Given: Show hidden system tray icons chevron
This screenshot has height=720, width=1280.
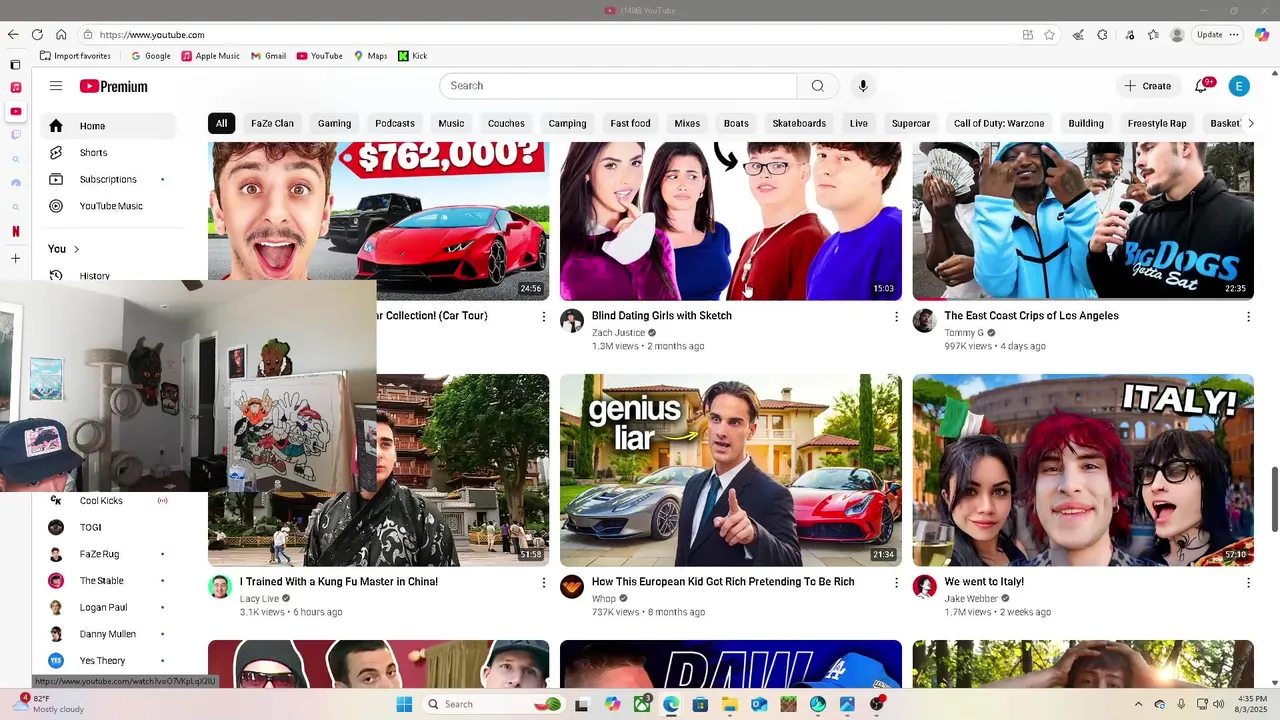Looking at the screenshot, I should (1138, 704).
